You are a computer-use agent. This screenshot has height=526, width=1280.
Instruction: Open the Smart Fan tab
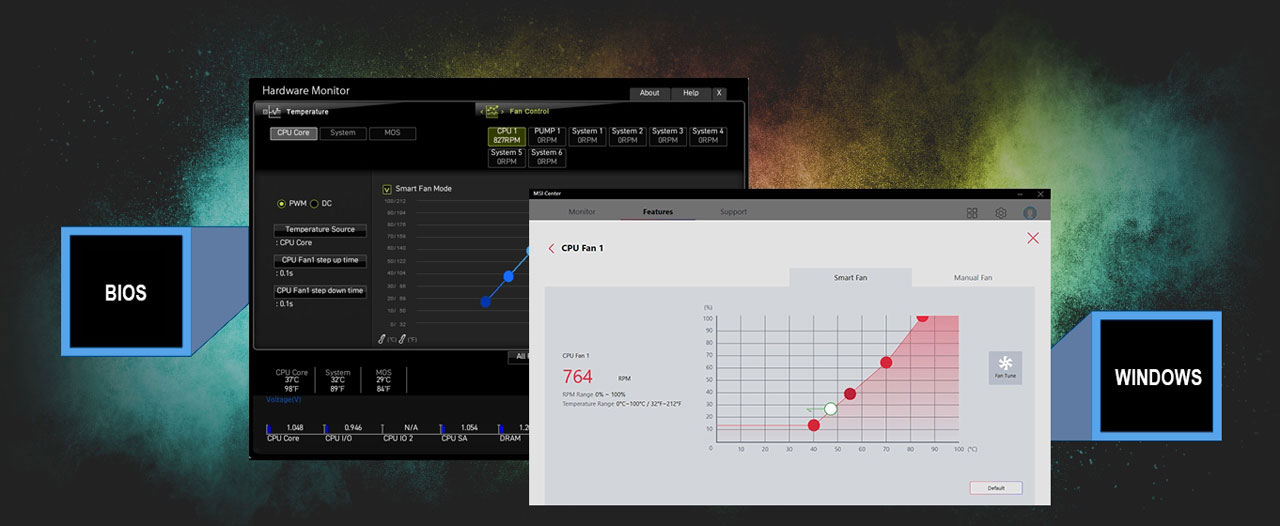pyautogui.click(x=851, y=277)
